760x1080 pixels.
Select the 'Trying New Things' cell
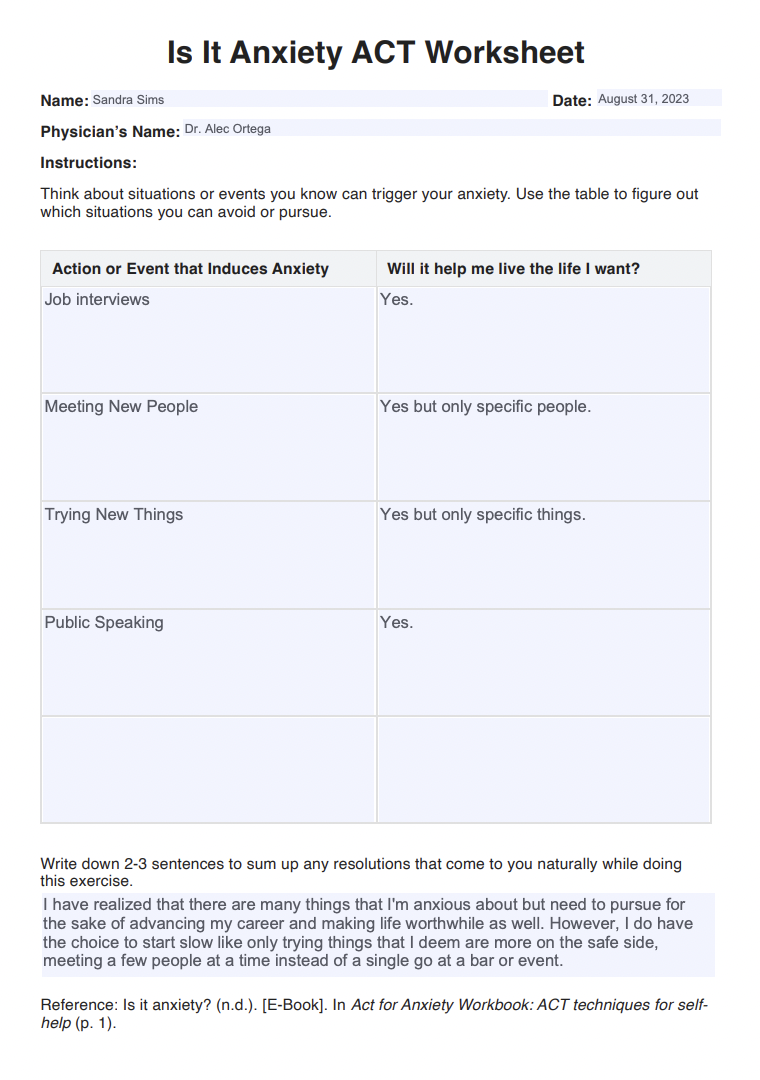pos(208,554)
